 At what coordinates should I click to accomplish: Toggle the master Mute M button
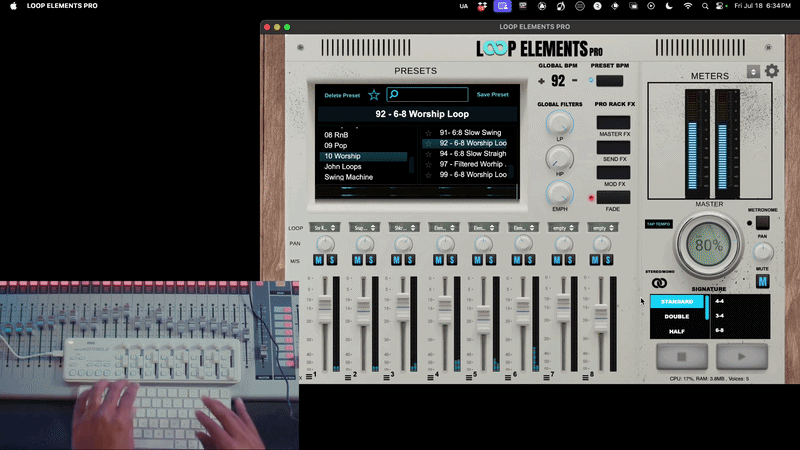pos(762,281)
